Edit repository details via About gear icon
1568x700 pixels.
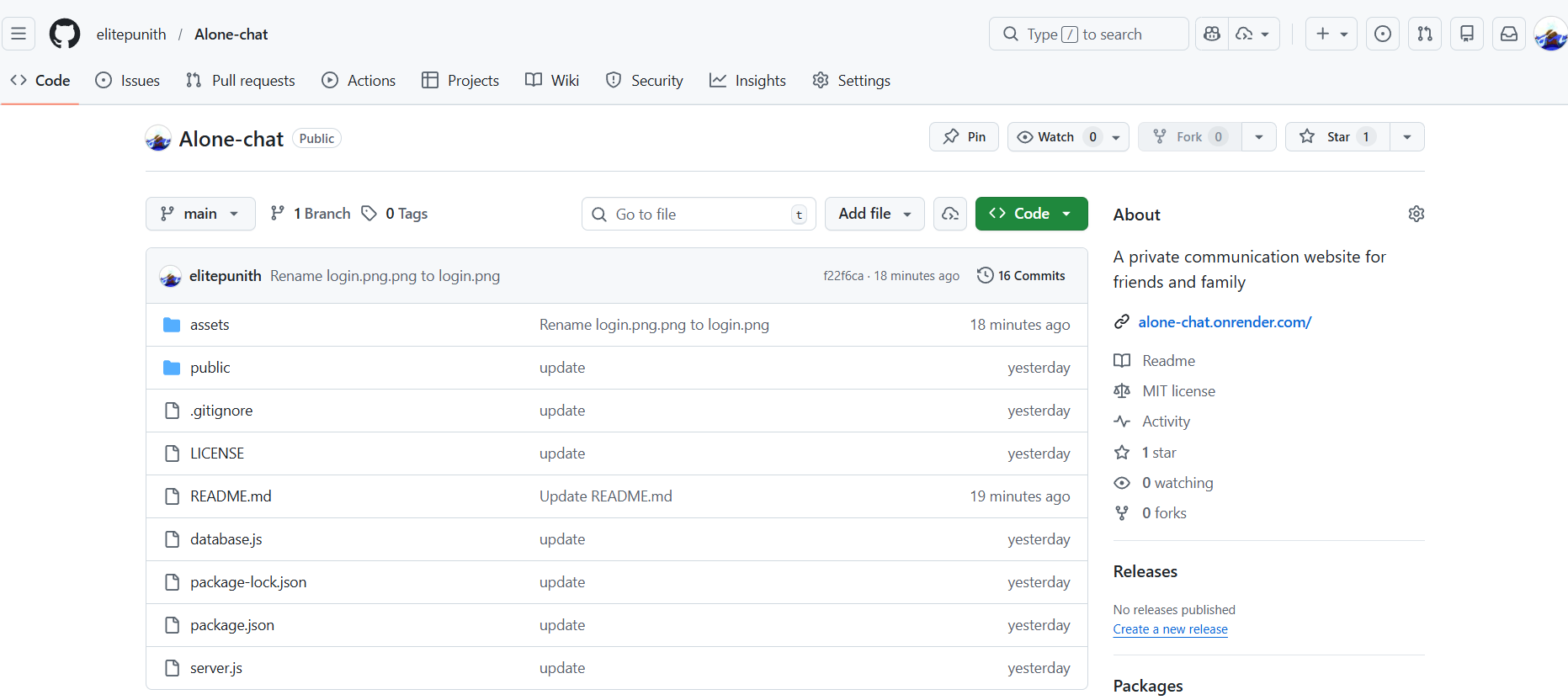pyautogui.click(x=1416, y=214)
